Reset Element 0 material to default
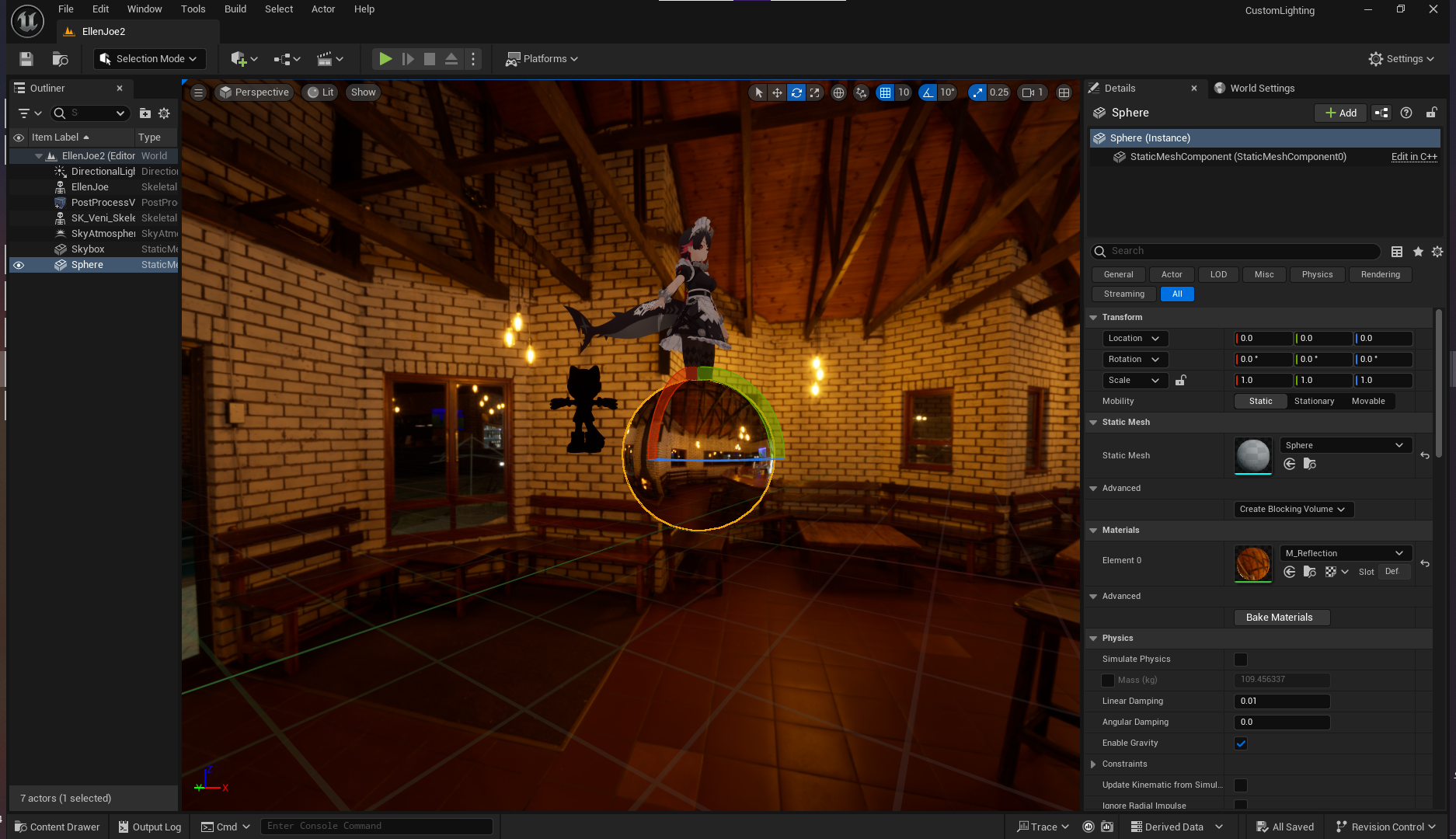Image resolution: width=1456 pixels, height=839 pixels. [1424, 563]
